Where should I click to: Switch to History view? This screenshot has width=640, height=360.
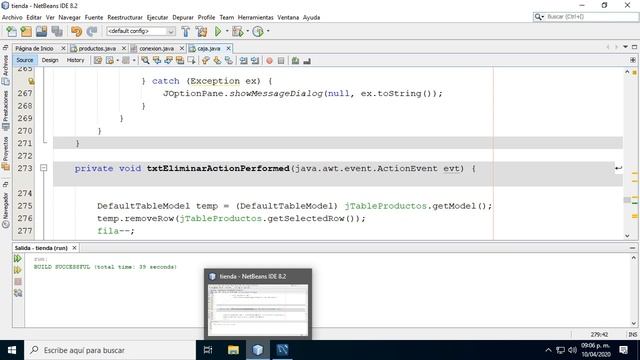pos(76,60)
